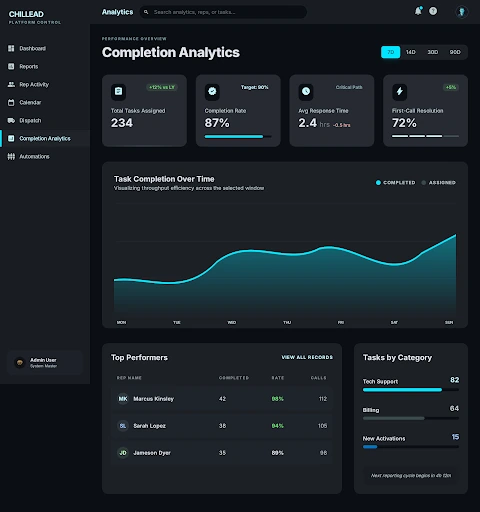
Task: Go to Rep Activity page
Action: point(45,84)
